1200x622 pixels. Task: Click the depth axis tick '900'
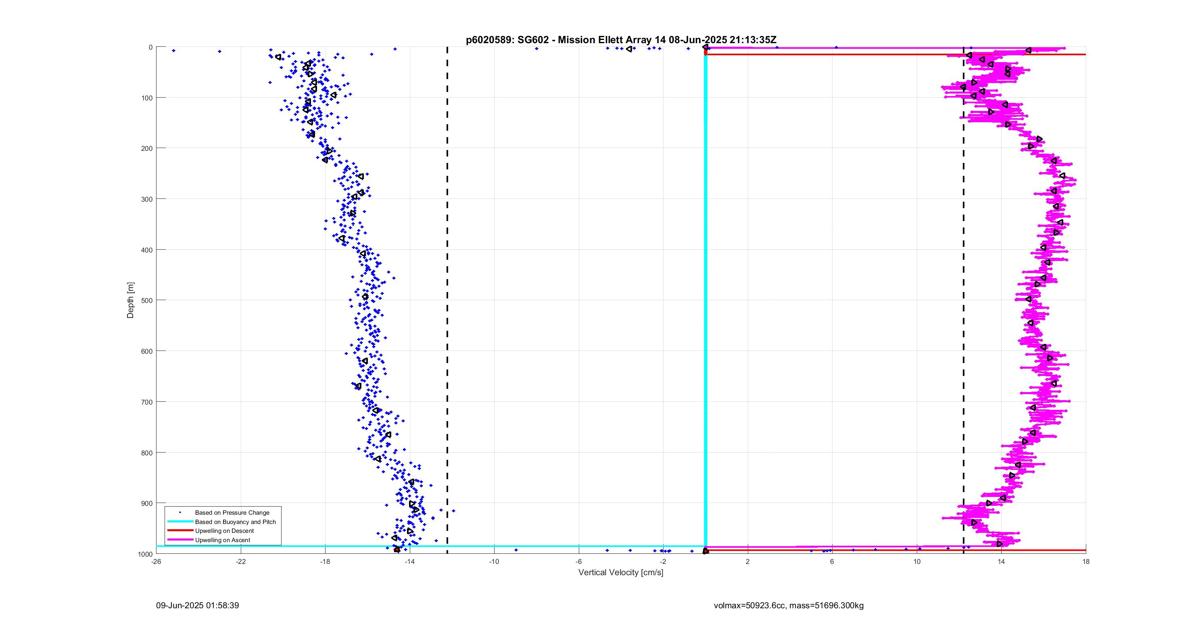145,503
